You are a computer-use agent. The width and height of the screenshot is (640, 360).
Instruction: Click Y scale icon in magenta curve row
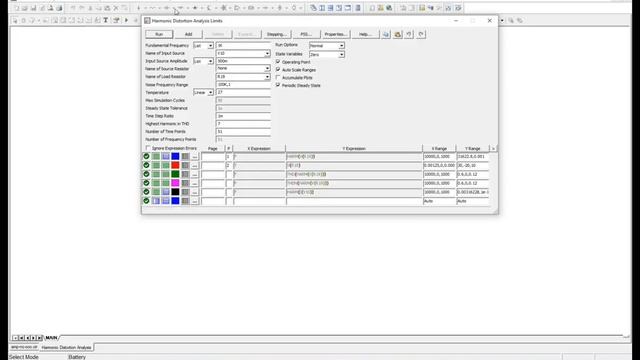(x=166, y=183)
